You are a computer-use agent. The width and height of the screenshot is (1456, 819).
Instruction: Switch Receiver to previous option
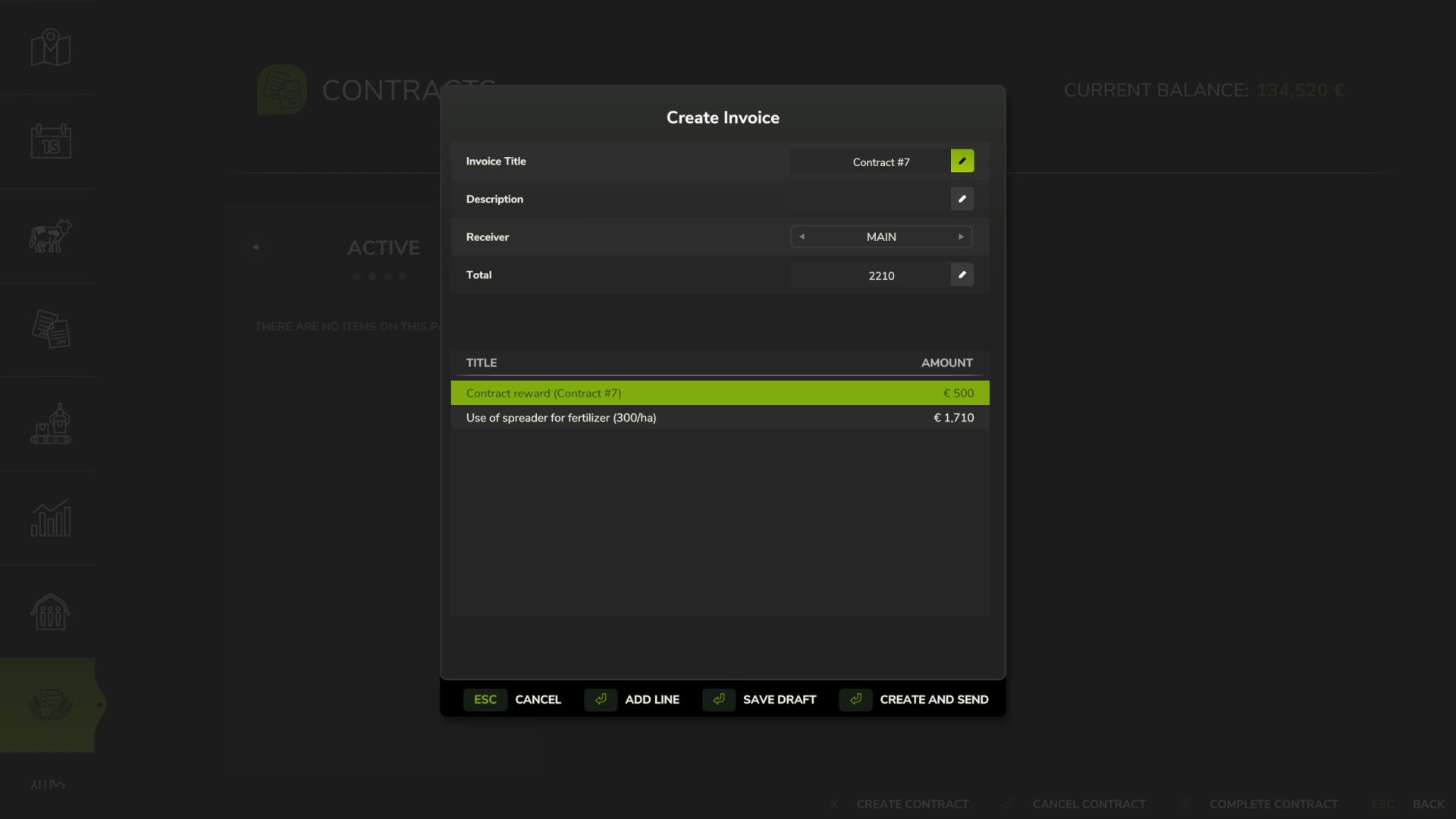click(x=802, y=237)
